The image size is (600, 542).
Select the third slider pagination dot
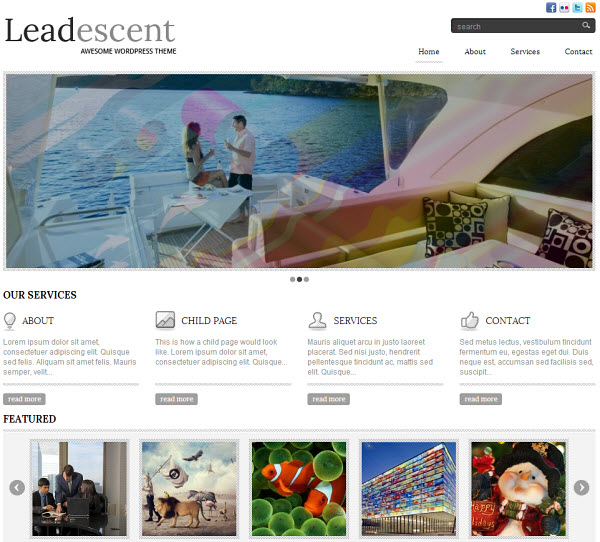[306, 279]
